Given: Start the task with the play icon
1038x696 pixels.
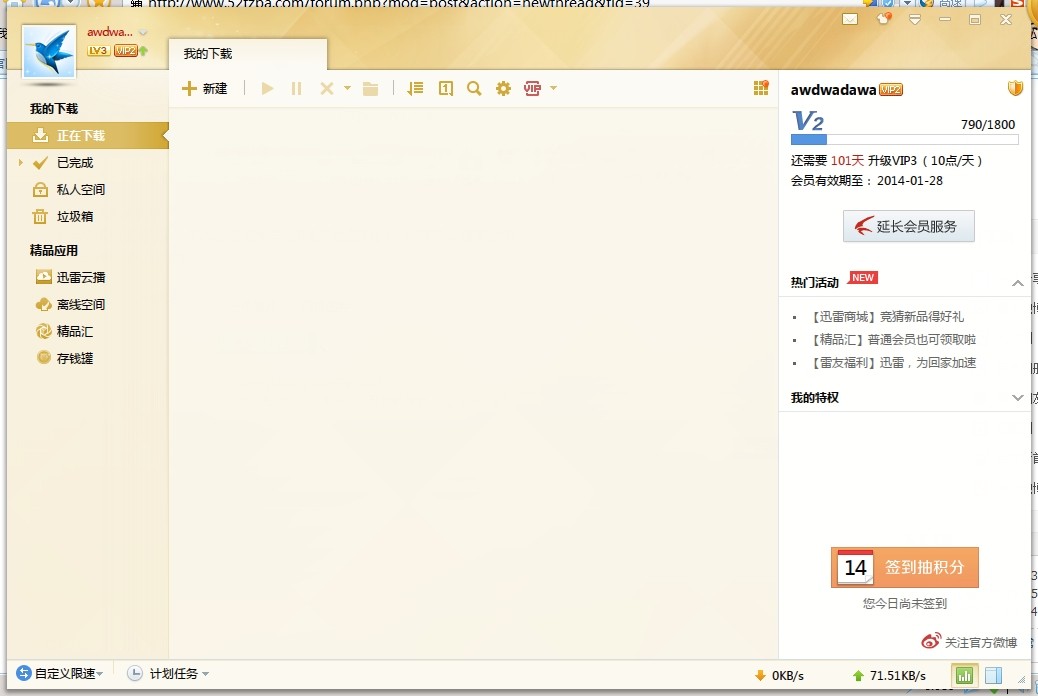Looking at the screenshot, I should pos(267,89).
